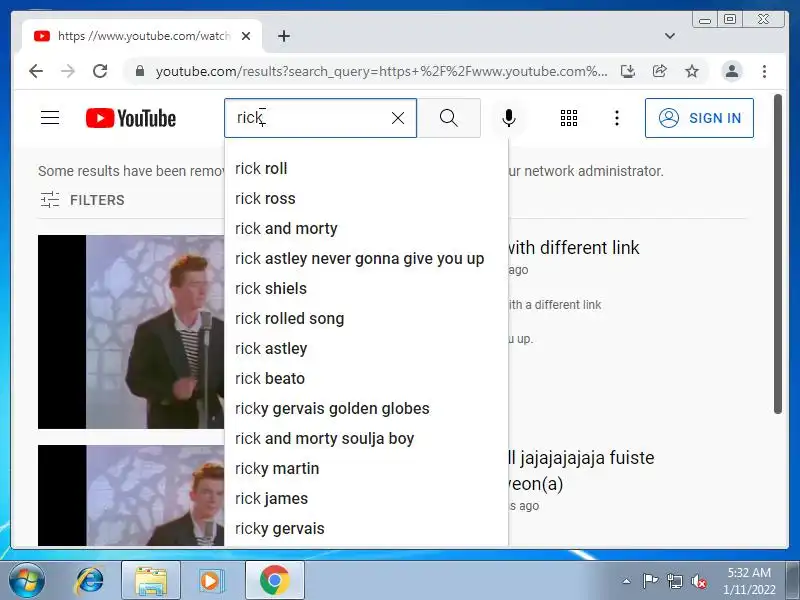
Task: Click the Chrome taskbar icon
Action: point(274,580)
